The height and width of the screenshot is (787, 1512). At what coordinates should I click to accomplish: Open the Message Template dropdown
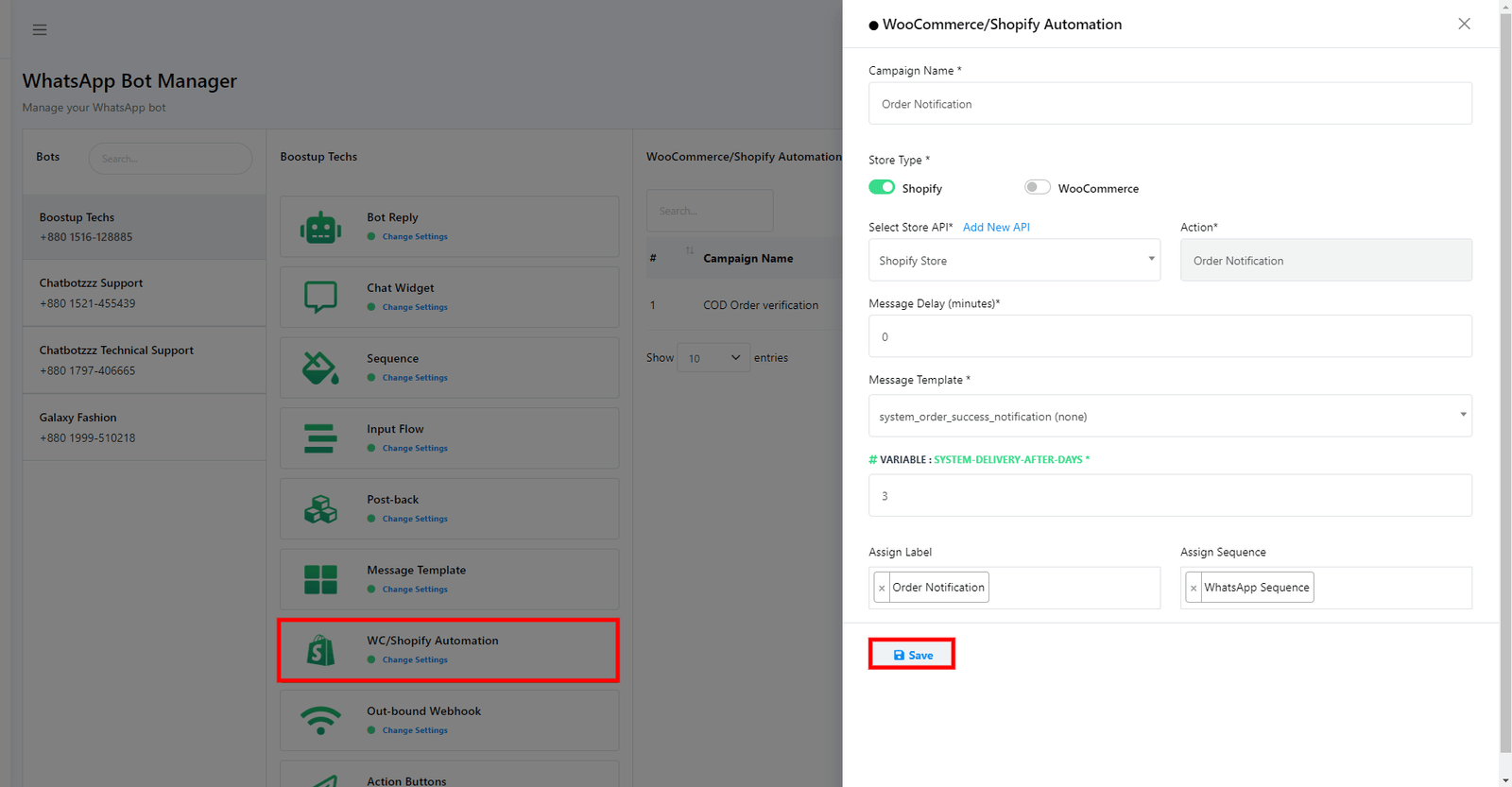[x=1170, y=416]
